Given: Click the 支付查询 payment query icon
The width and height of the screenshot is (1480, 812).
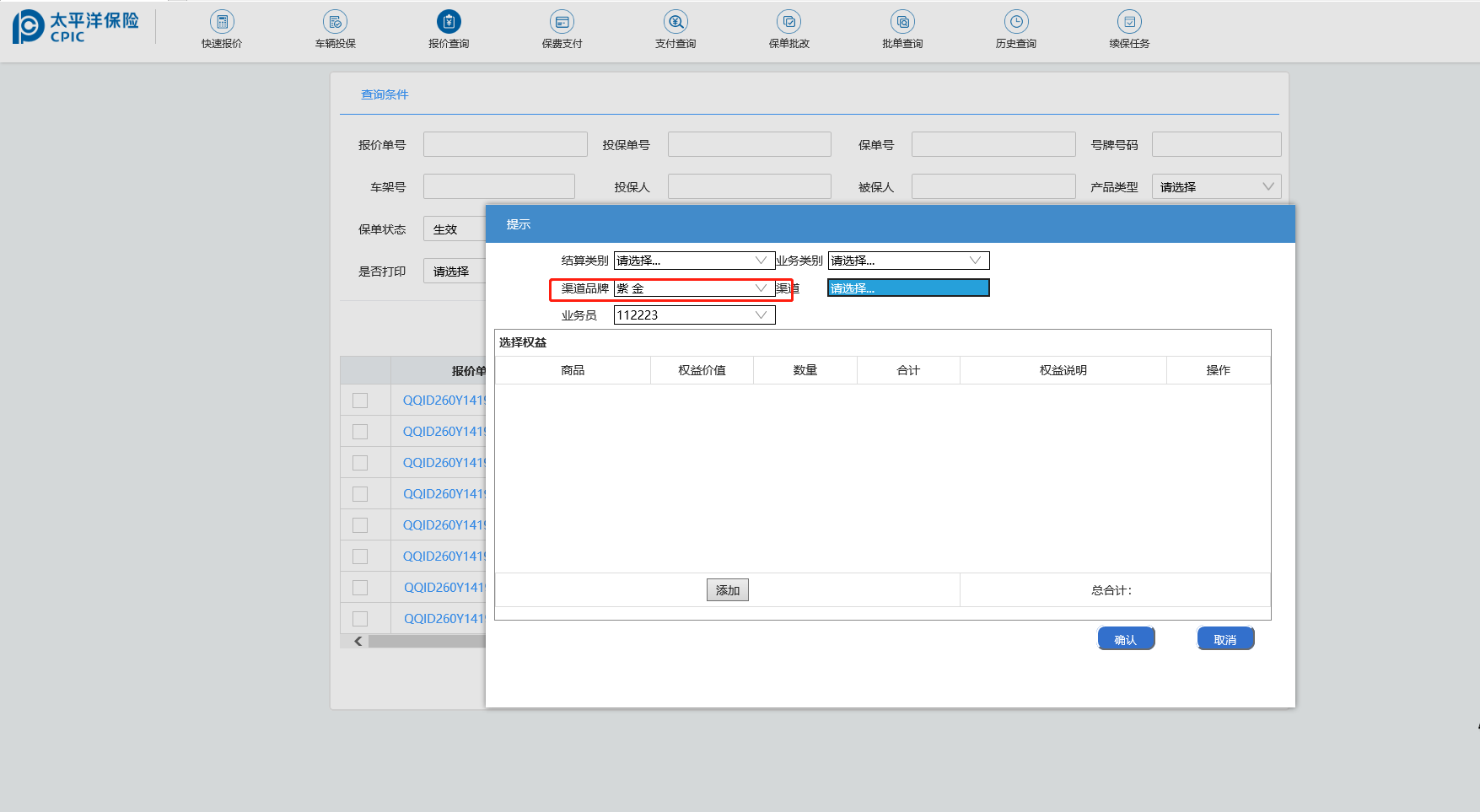Looking at the screenshot, I should point(675,23).
